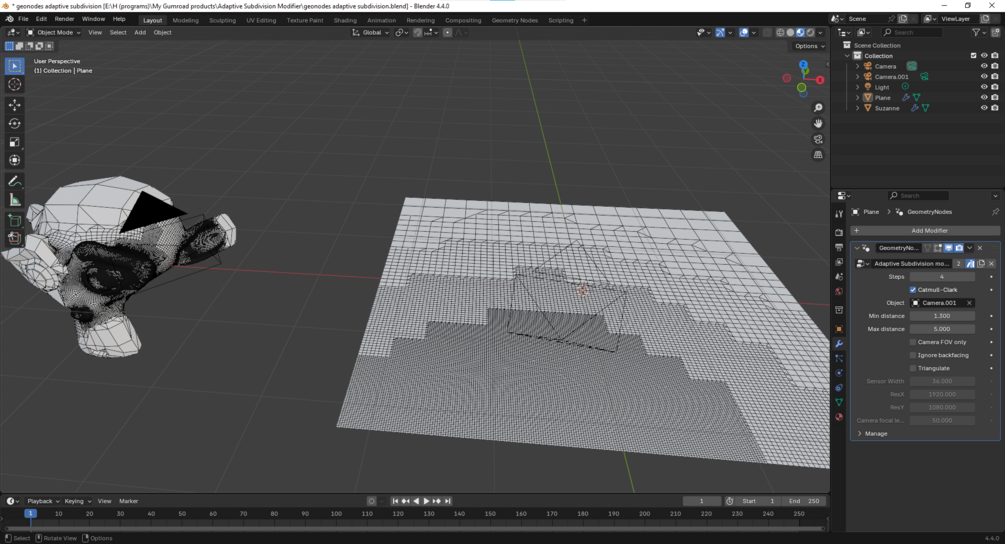Collapse the GeometryNodes modifier panel

[x=857, y=248]
